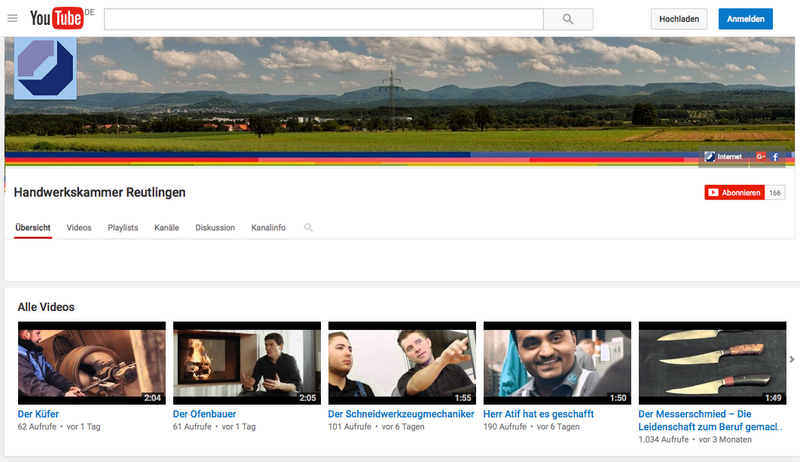Click the YouTube logo
The height and width of the screenshot is (462, 800).
pyautogui.click(x=58, y=18)
